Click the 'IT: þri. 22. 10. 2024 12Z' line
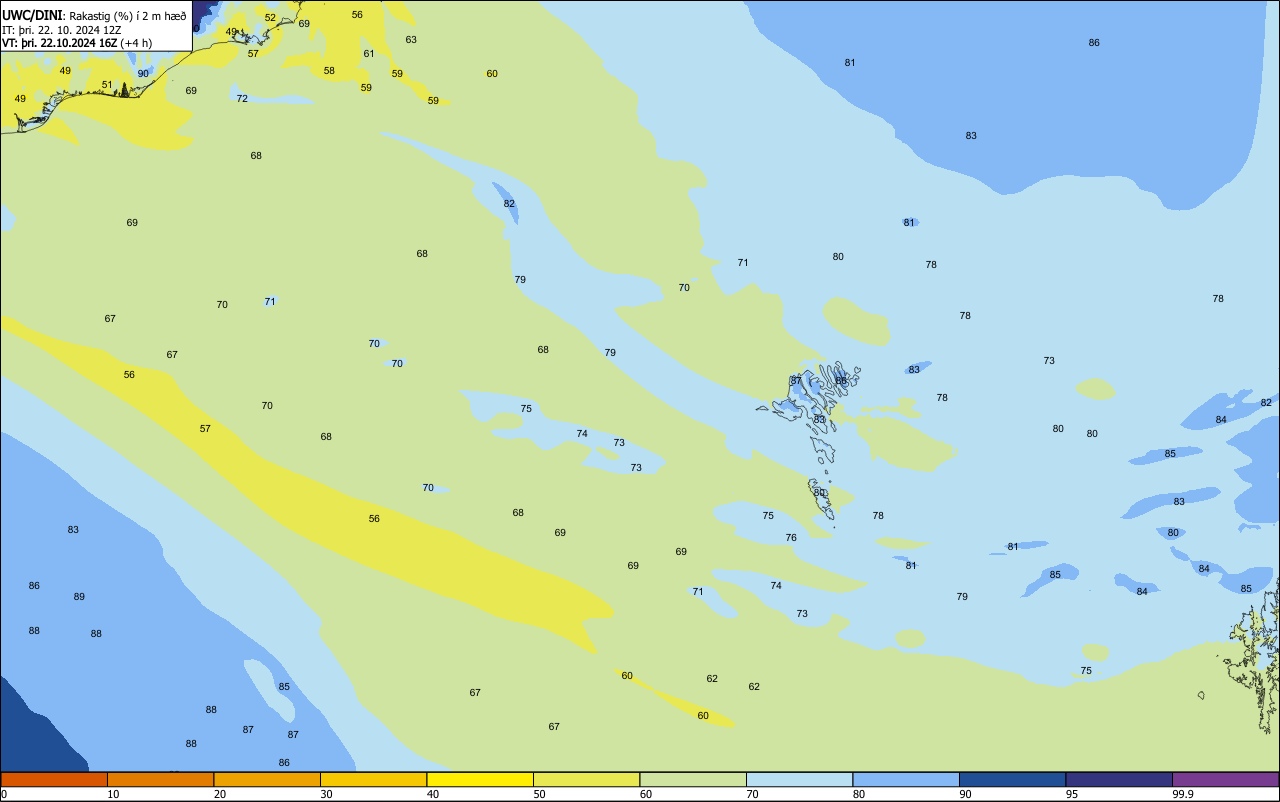1280x802 pixels. coord(62,29)
